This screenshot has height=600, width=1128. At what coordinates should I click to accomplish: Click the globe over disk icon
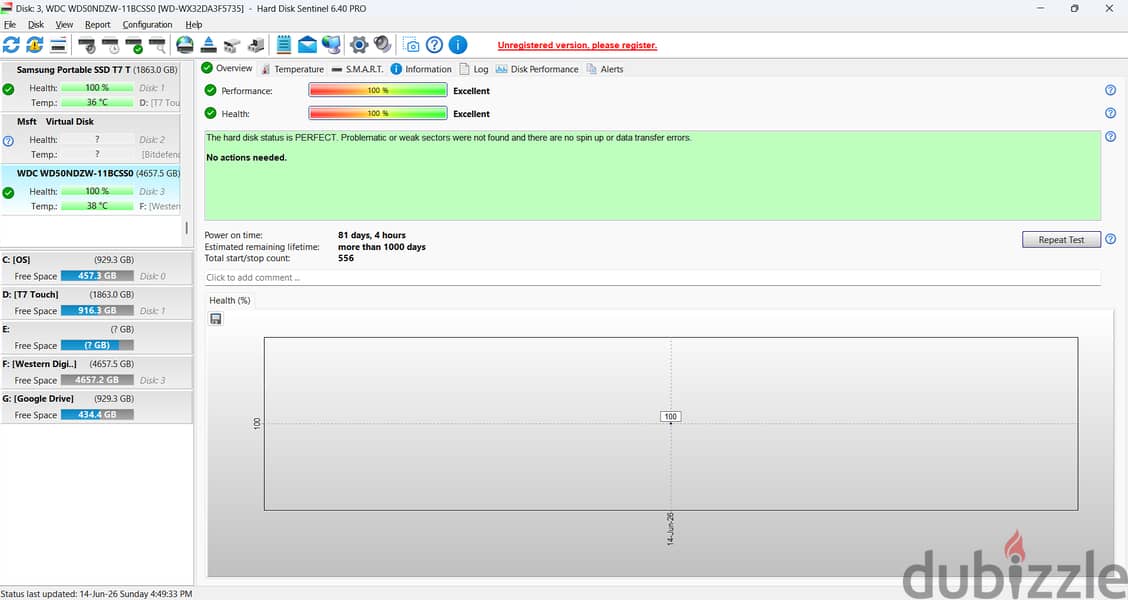[185, 45]
